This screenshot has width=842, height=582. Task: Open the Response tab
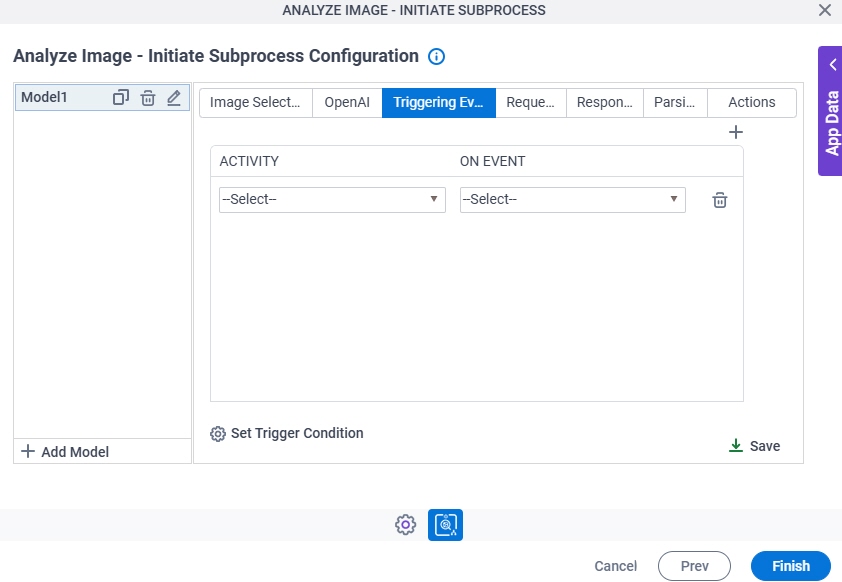click(605, 103)
